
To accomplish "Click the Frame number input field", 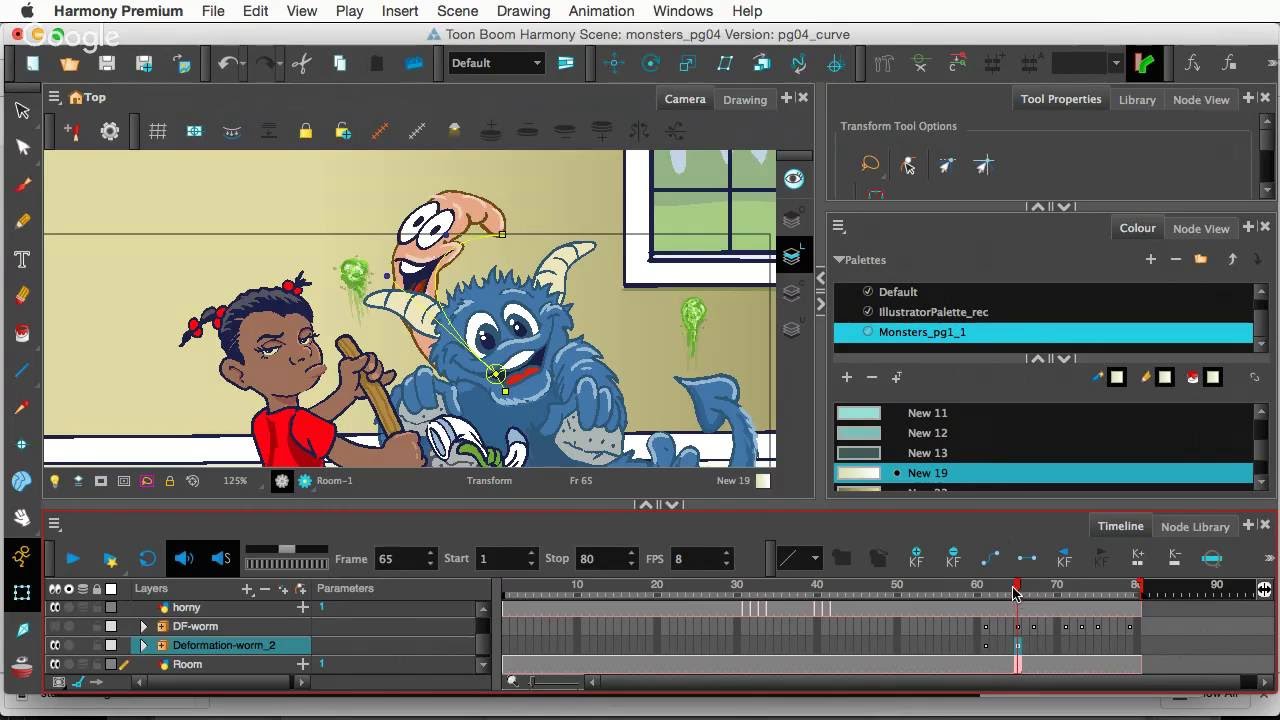I will point(398,558).
